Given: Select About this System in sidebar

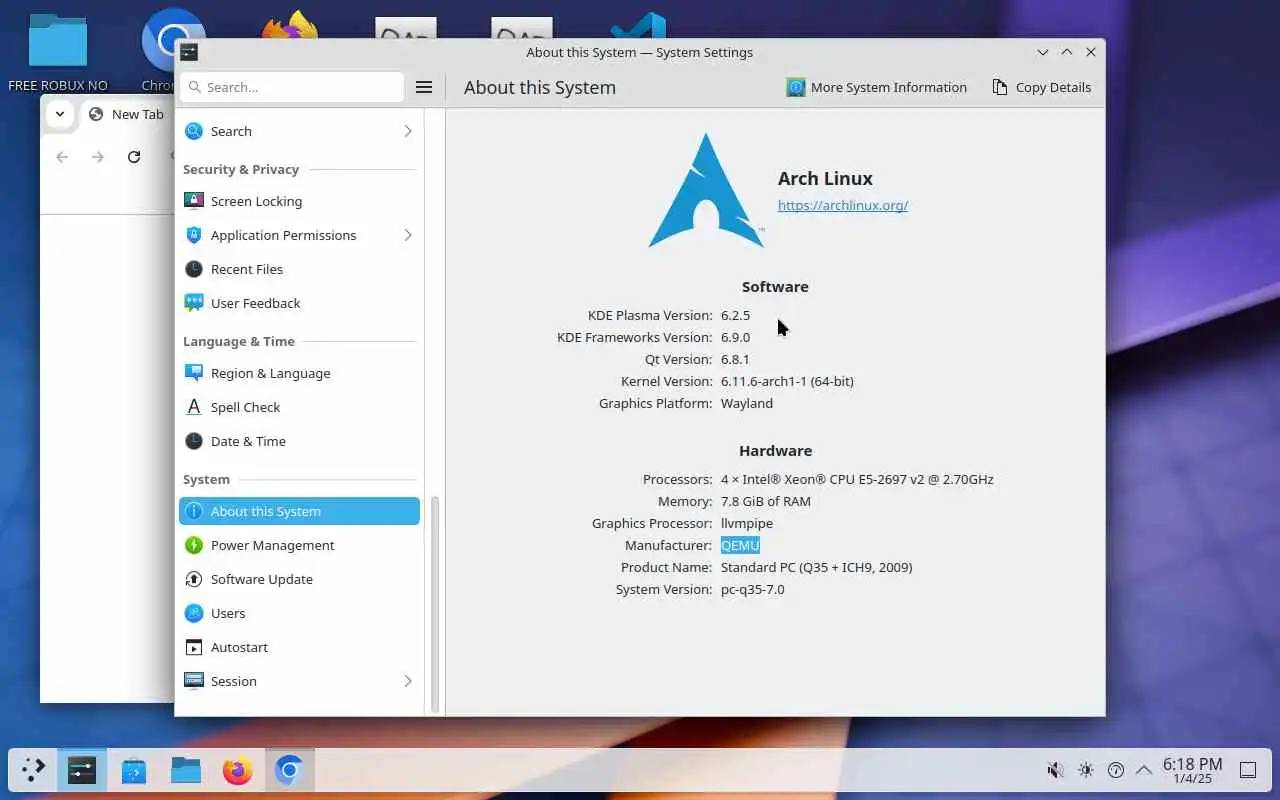Looking at the screenshot, I should tap(299, 511).
